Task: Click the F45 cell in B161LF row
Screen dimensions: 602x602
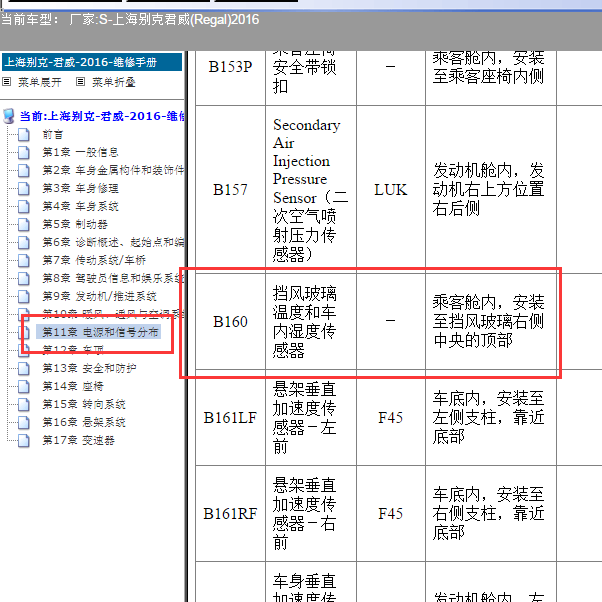Action: click(391, 418)
